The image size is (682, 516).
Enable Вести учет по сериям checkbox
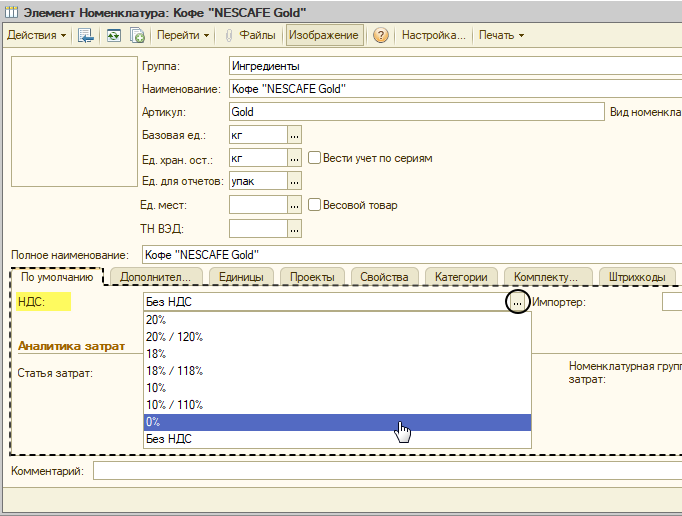point(314,157)
